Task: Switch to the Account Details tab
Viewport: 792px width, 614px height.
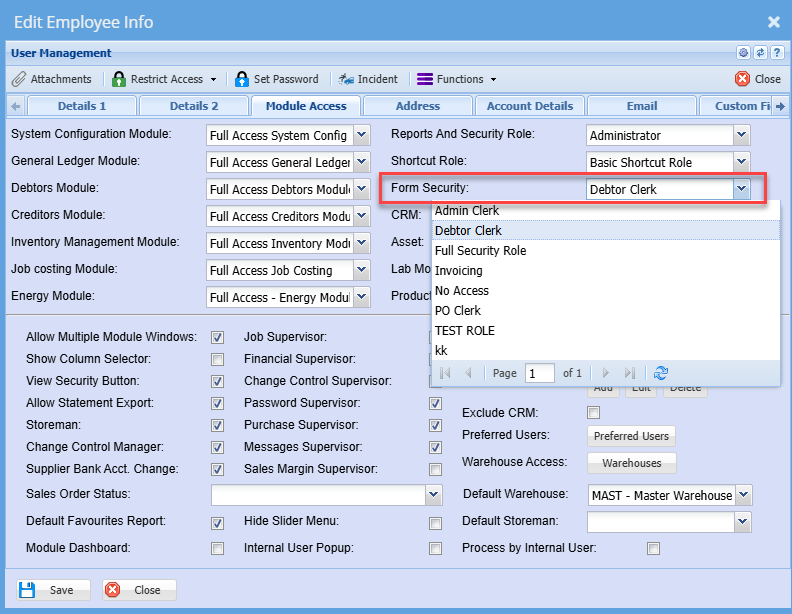Action: click(529, 106)
